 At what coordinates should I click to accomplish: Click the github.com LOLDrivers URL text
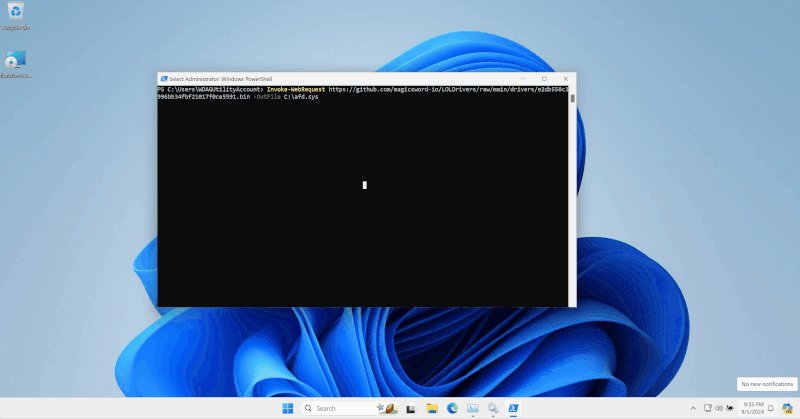point(448,89)
